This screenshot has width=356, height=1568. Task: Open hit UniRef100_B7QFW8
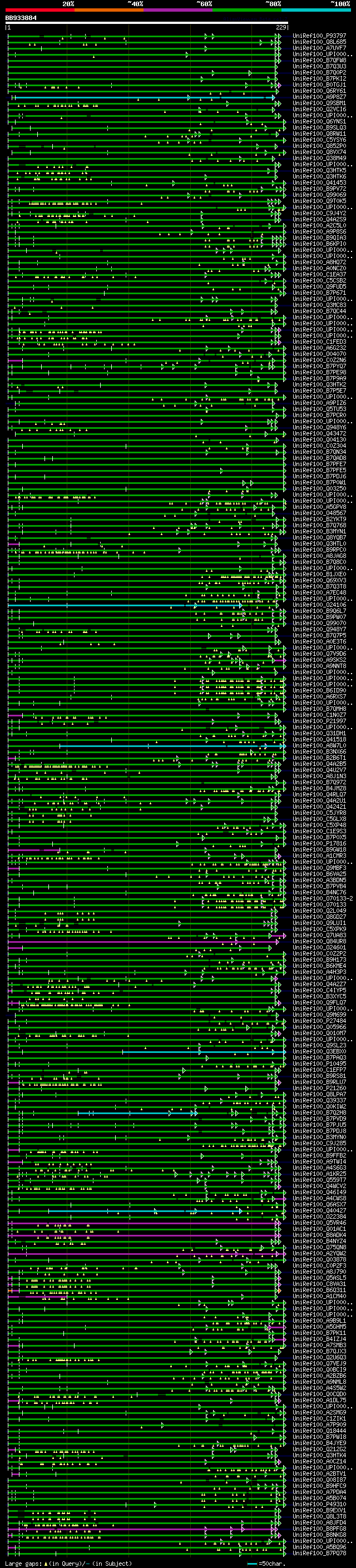click(x=319, y=60)
